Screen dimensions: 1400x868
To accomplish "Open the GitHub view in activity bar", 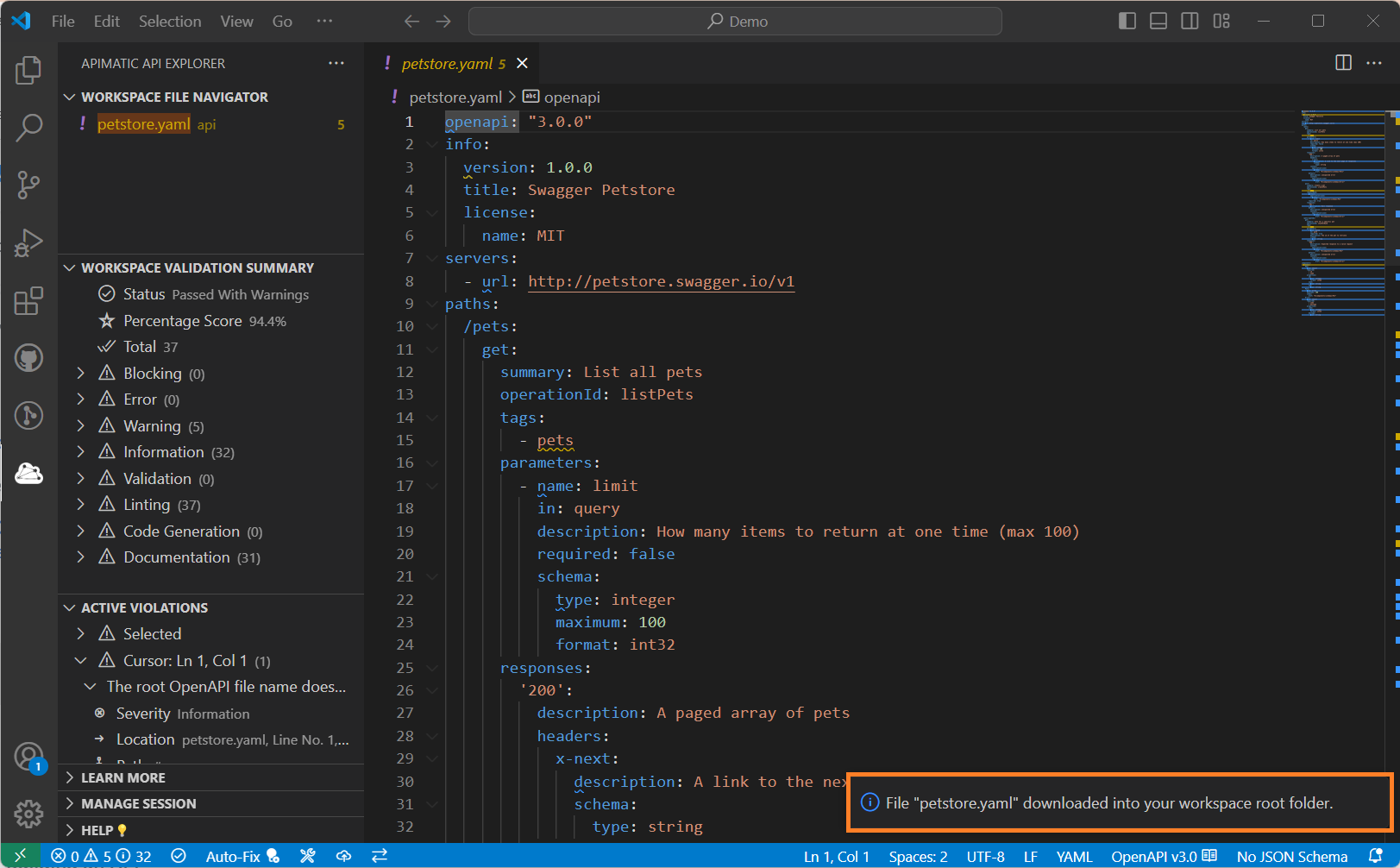I will (x=28, y=358).
